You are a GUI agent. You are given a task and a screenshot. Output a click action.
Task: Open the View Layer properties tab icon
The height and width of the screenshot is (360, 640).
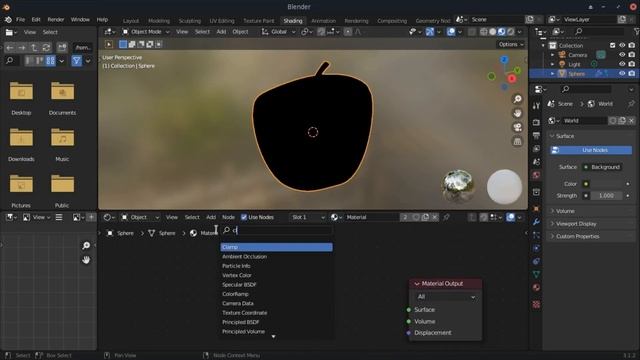(536, 149)
